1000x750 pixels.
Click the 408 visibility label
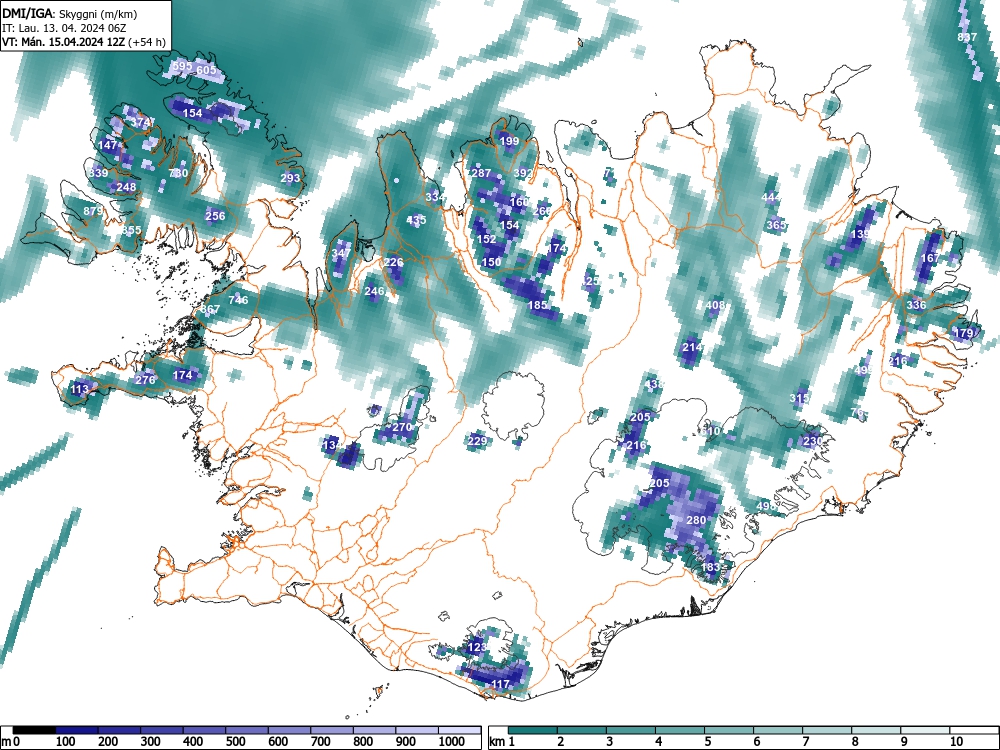click(715, 305)
